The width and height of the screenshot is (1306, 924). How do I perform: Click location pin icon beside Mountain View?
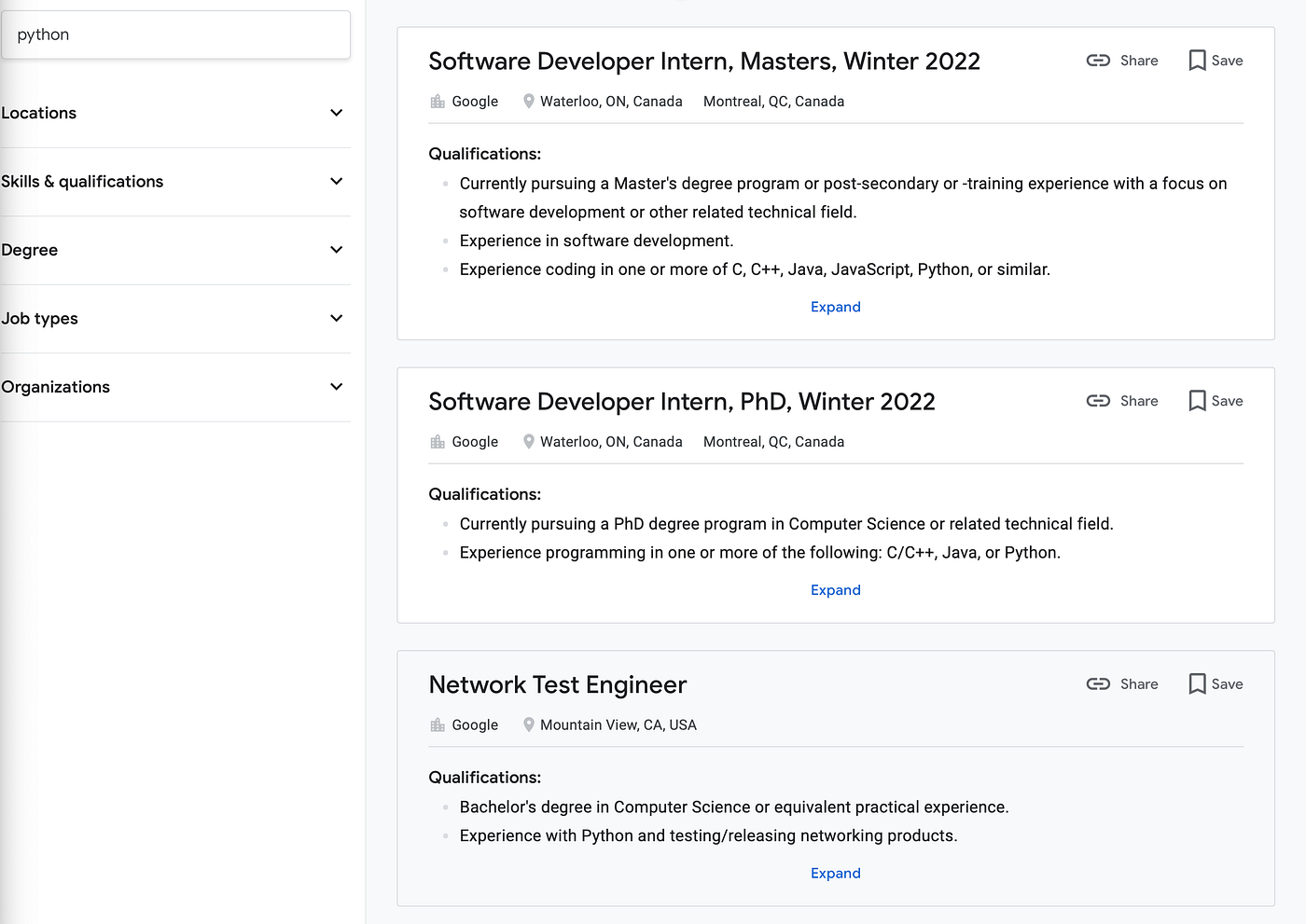click(x=529, y=725)
